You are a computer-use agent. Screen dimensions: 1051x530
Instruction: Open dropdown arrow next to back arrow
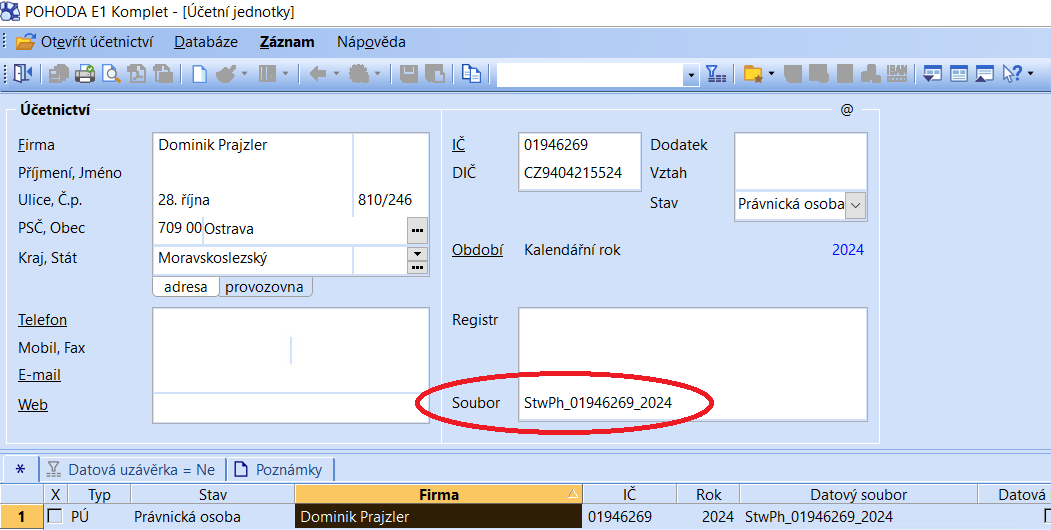click(336, 74)
